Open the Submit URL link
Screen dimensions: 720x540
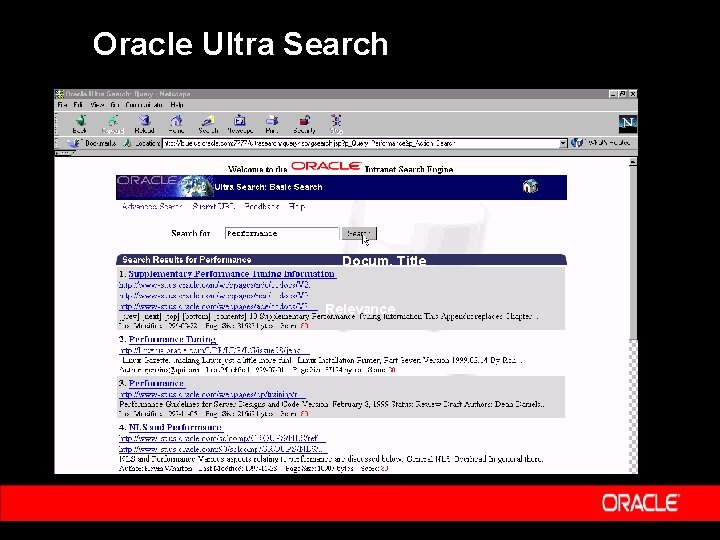(x=214, y=206)
